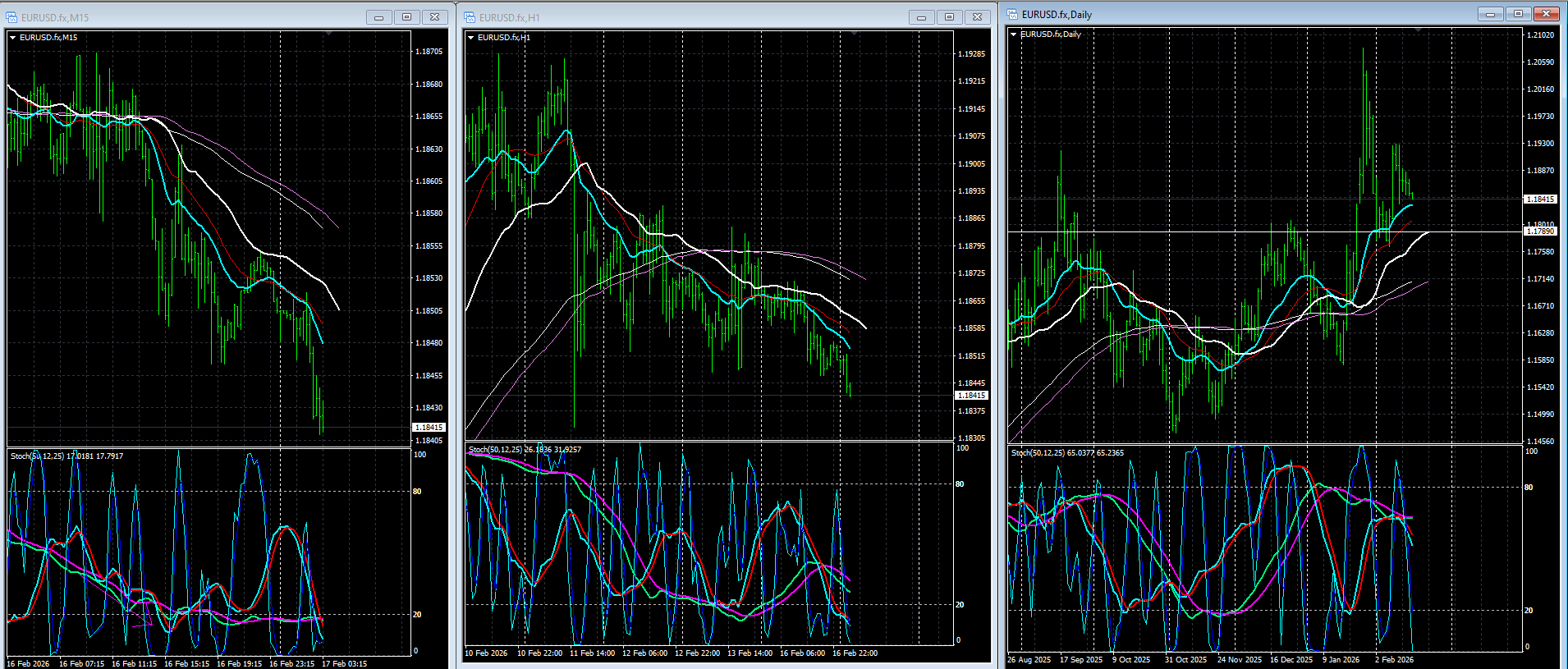Viewport: 1568px width, 669px height.
Task: Click the EURUSD.fx,M15 window title text
Action: click(55, 17)
